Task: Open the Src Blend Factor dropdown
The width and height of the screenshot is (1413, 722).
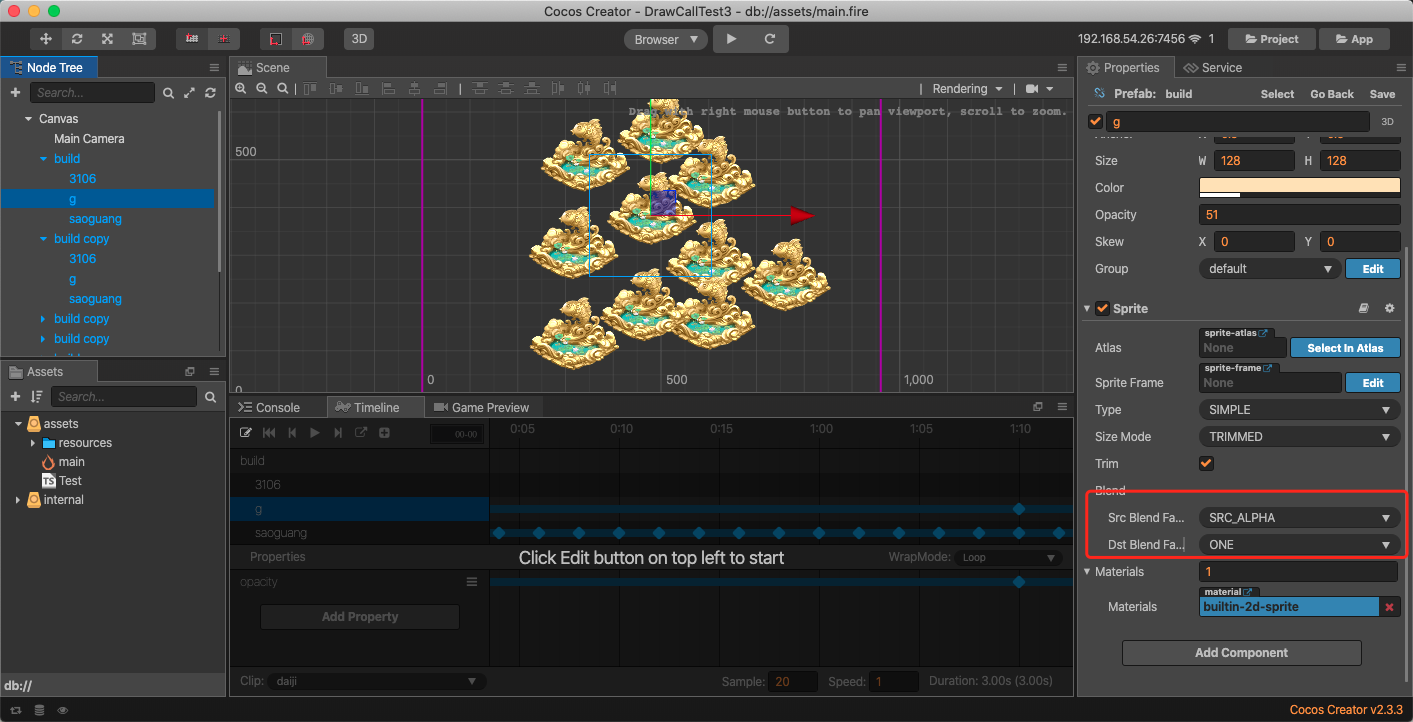Action: click(1299, 518)
